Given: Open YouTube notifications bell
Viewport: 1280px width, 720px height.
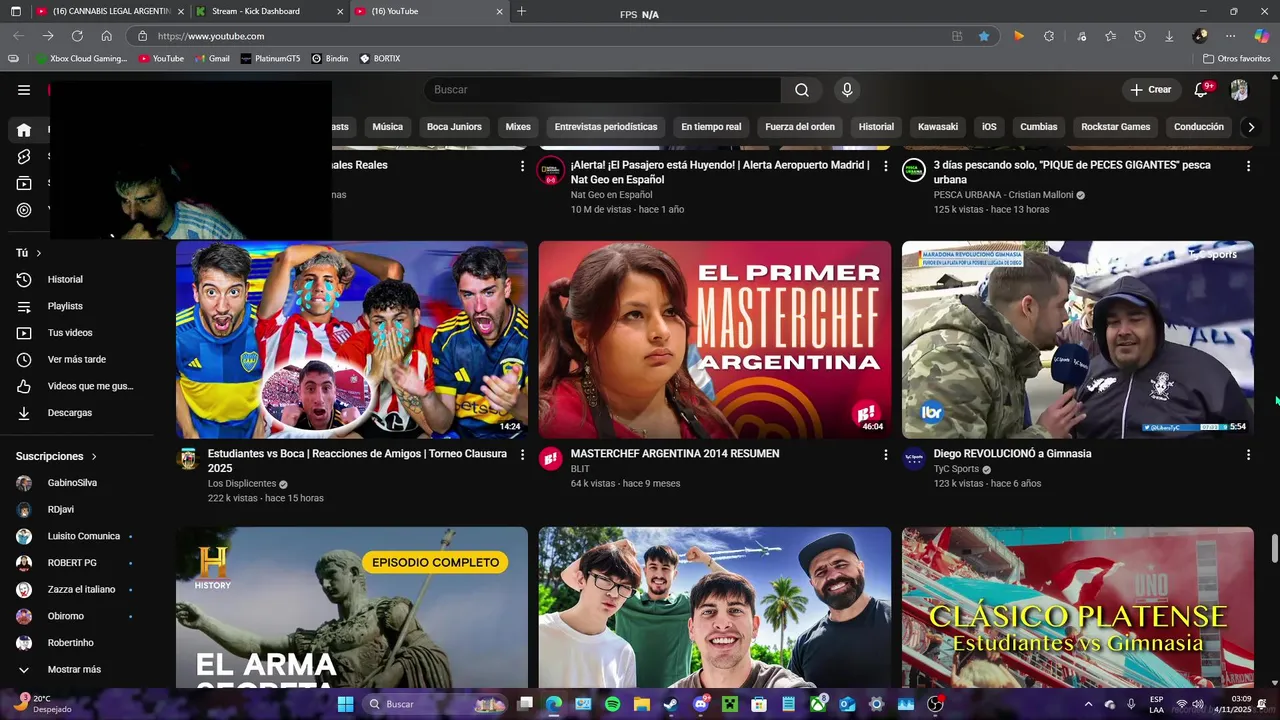Looking at the screenshot, I should (1201, 90).
